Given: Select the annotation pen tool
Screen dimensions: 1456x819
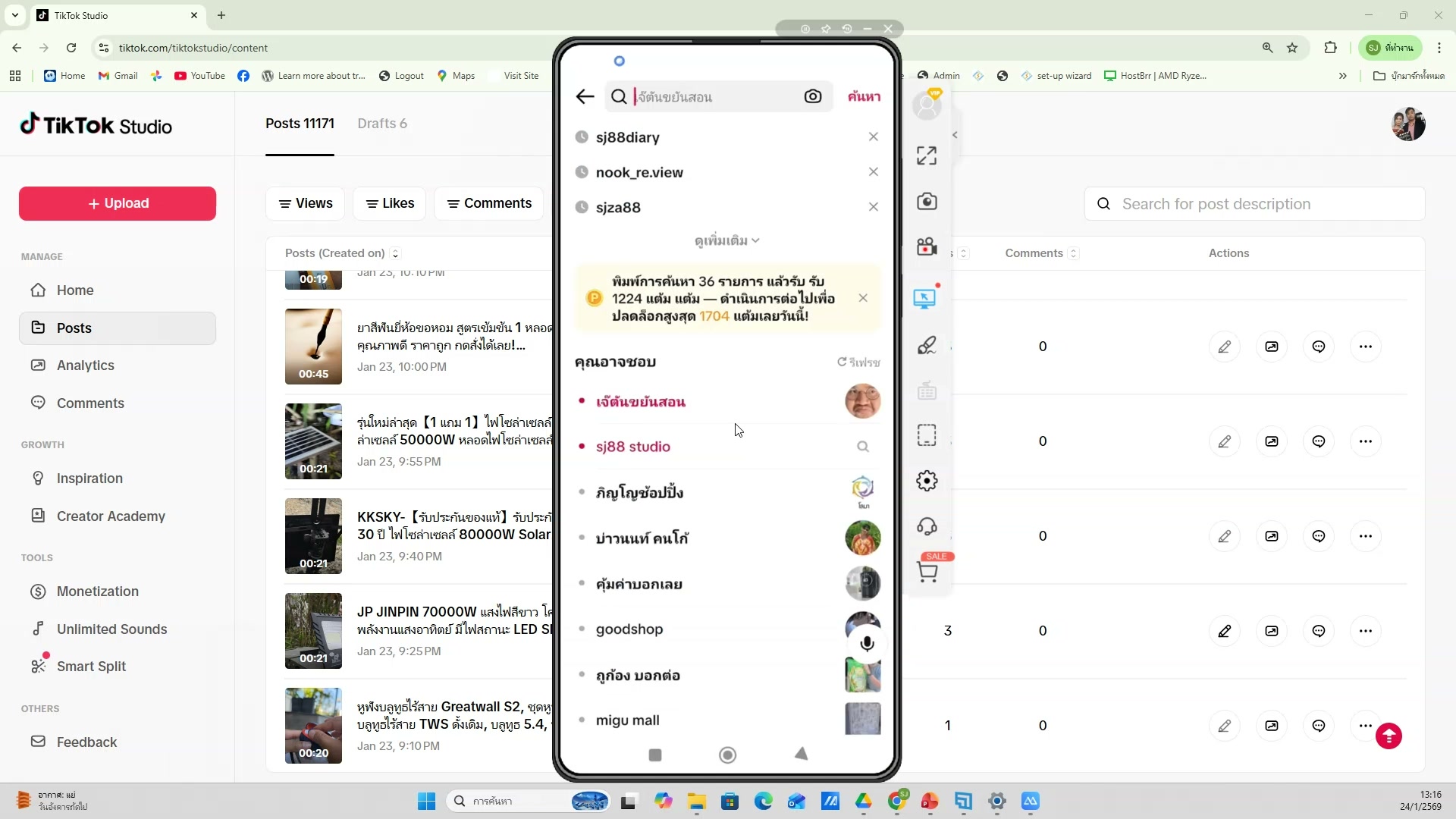Looking at the screenshot, I should [x=927, y=344].
